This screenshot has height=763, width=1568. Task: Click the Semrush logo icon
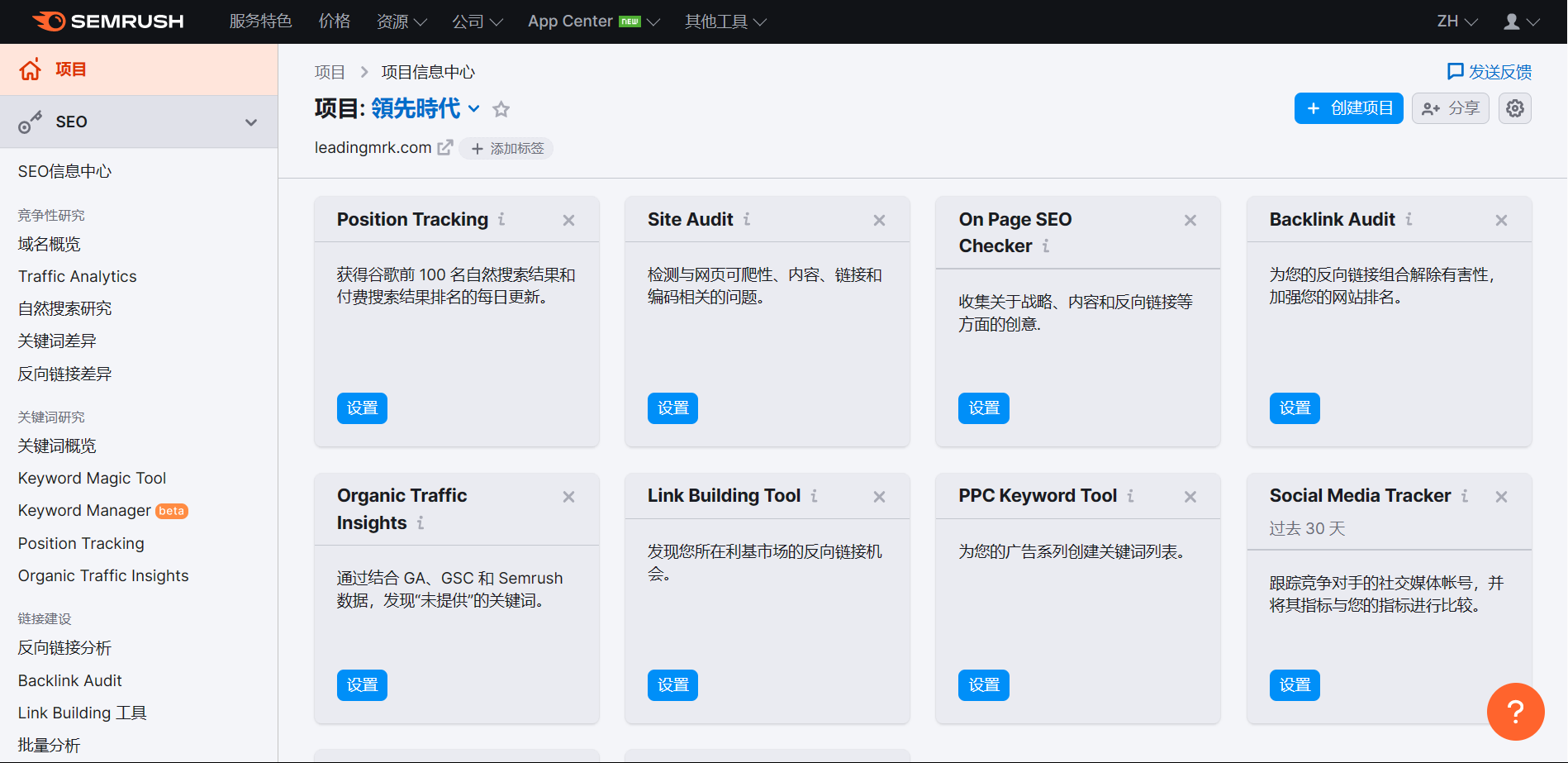49,21
